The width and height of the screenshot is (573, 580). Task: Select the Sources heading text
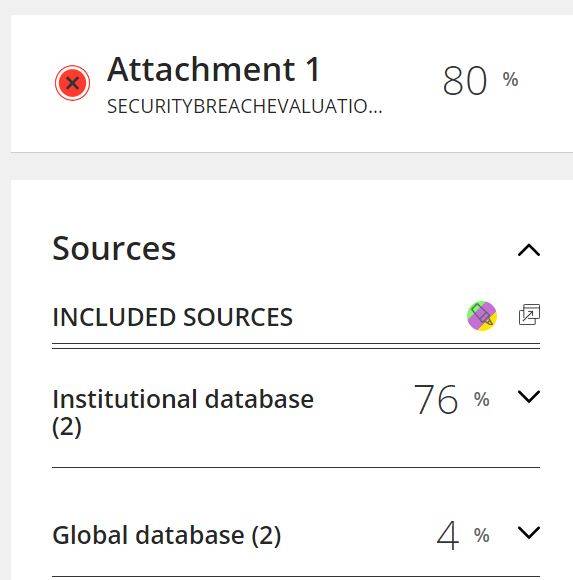click(x=114, y=249)
